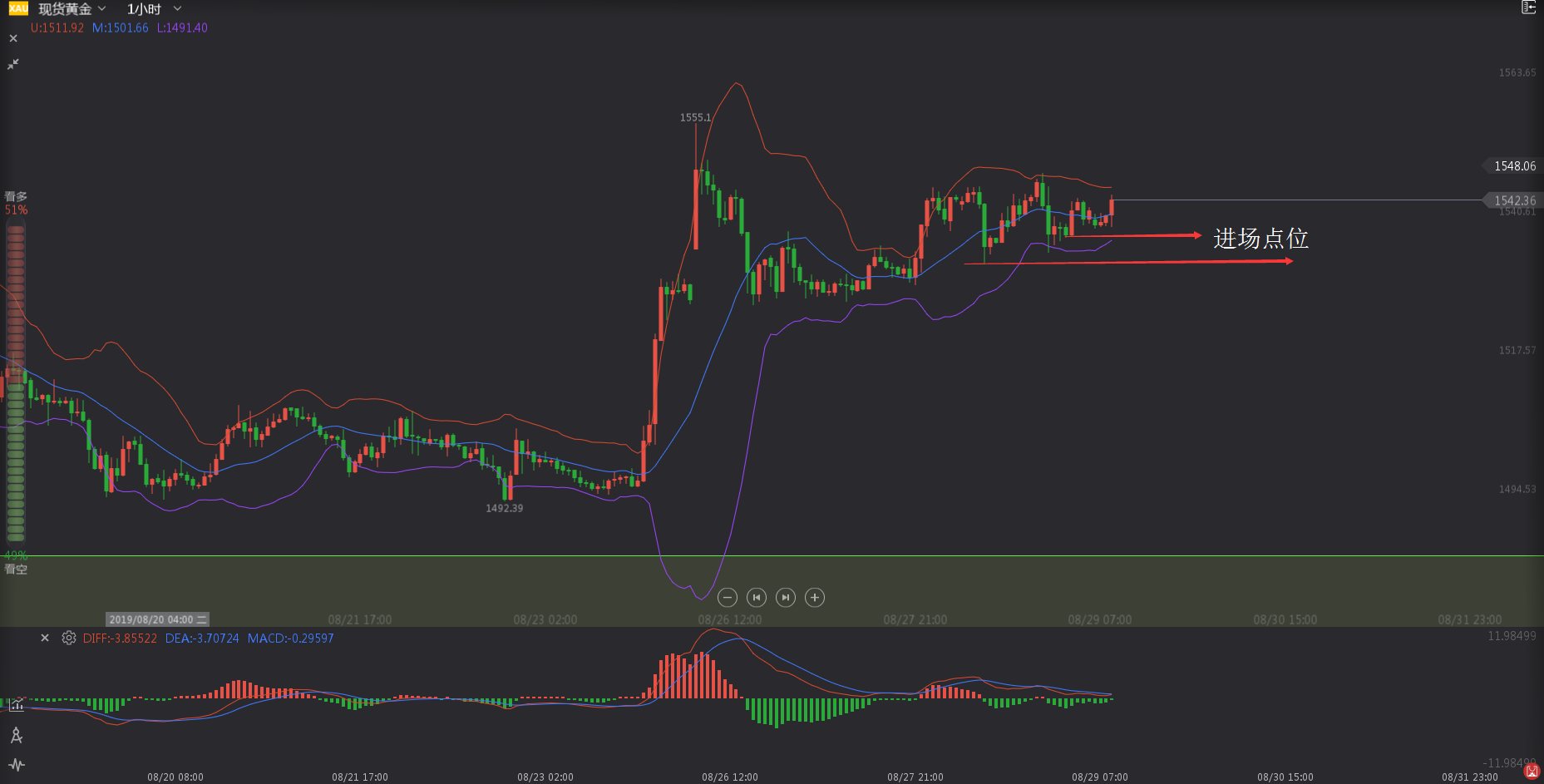Click the DEA:-3.70724 readout

coord(202,639)
